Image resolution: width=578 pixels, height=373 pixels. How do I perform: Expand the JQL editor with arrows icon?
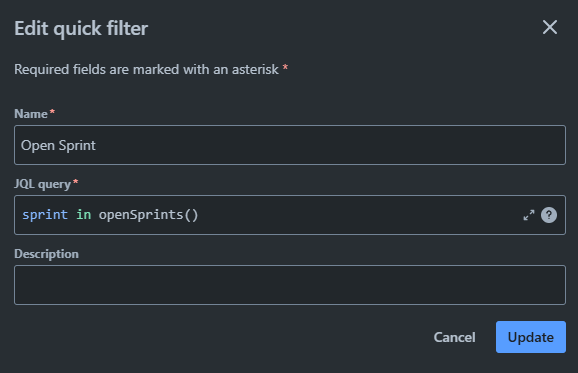tap(529, 215)
